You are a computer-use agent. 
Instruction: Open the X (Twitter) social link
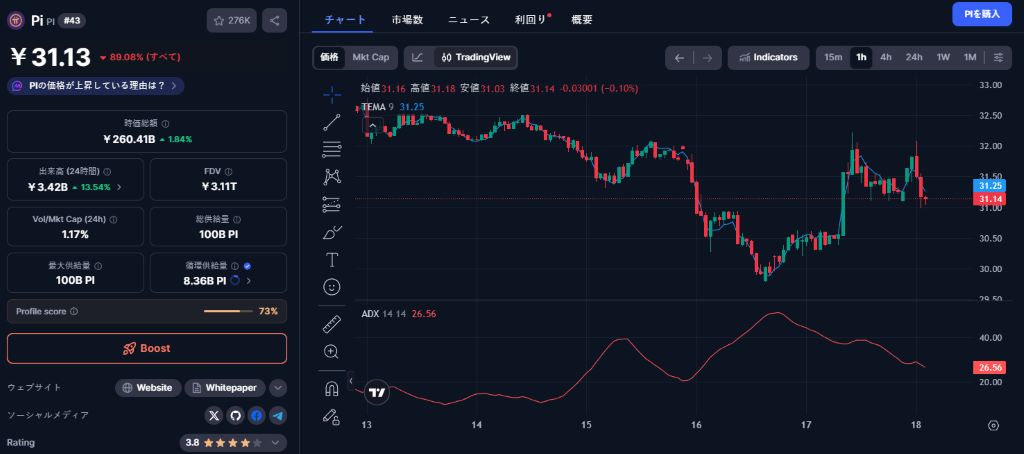pos(214,415)
